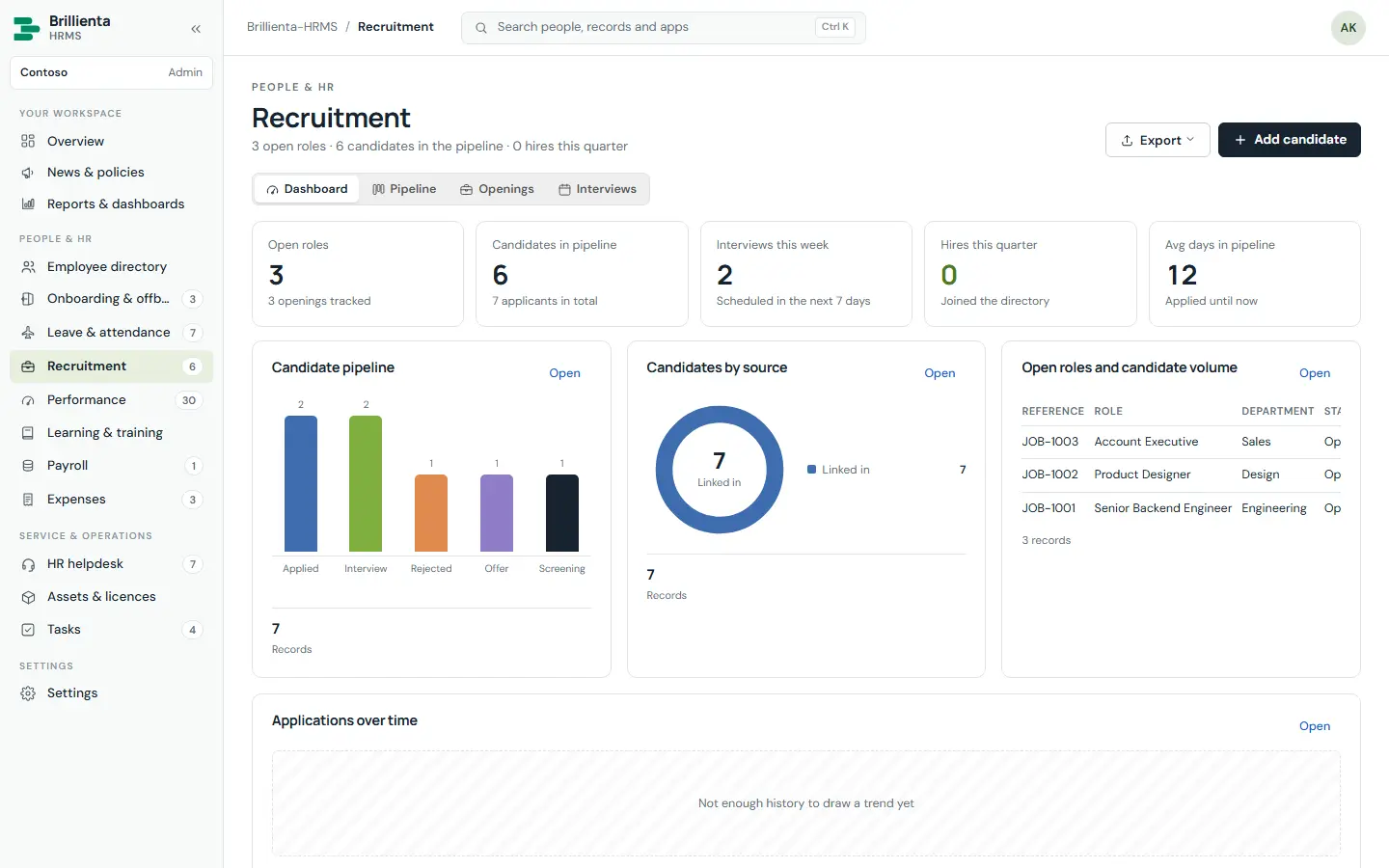This screenshot has width=1389, height=868.
Task: Open the Applications over time link
Action: click(x=1314, y=726)
